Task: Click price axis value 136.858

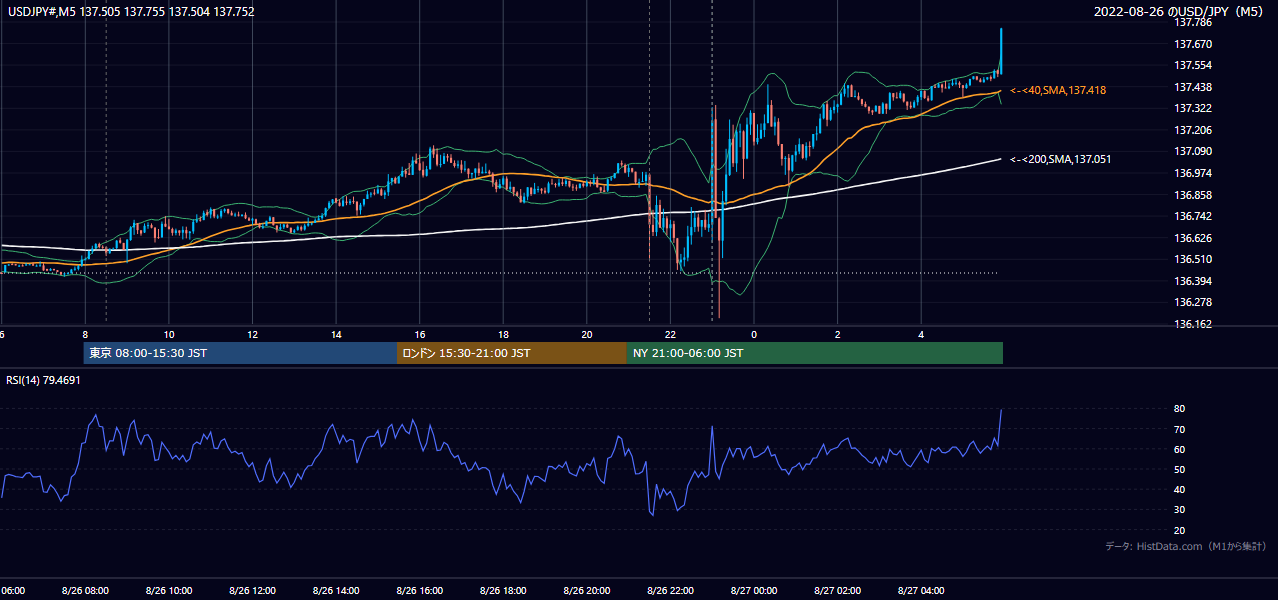Action: point(1193,195)
